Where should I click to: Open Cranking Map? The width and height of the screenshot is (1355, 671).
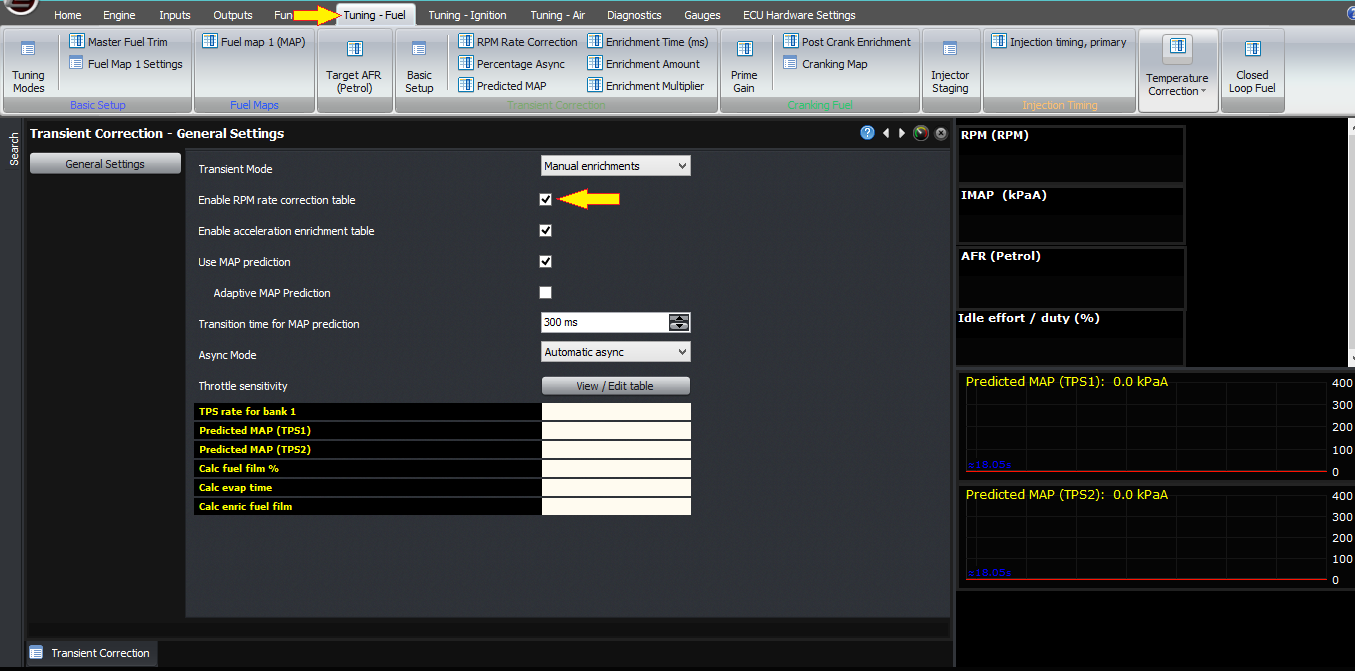coord(825,64)
